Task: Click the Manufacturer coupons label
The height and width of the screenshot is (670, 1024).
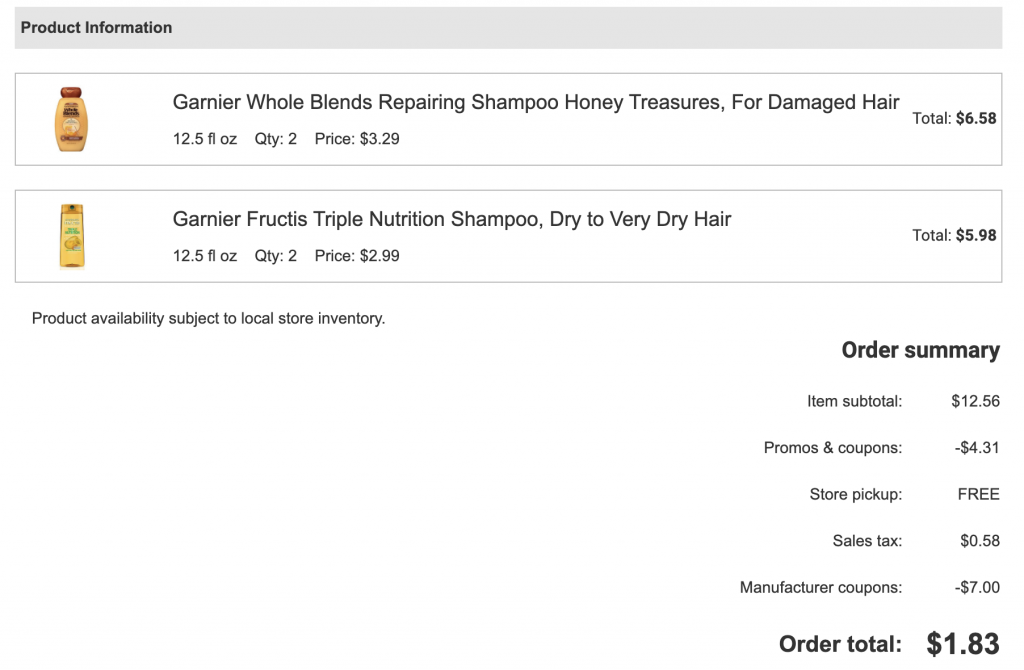Action: point(820,588)
